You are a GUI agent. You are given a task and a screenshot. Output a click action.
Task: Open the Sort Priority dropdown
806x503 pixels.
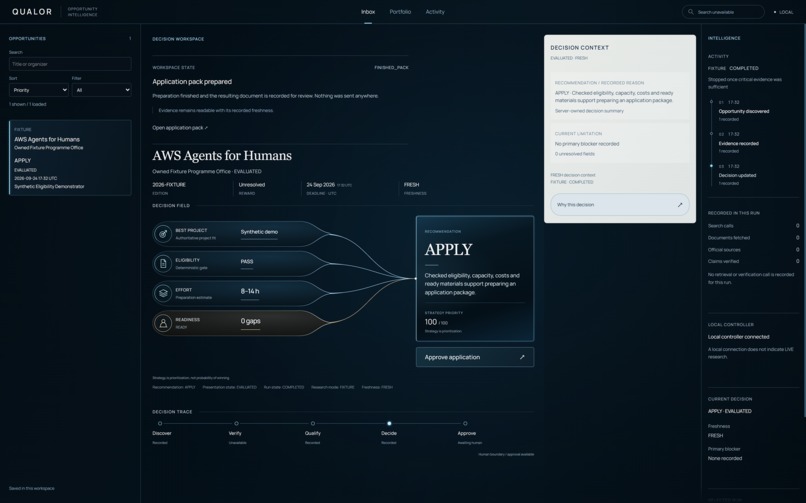click(x=39, y=90)
